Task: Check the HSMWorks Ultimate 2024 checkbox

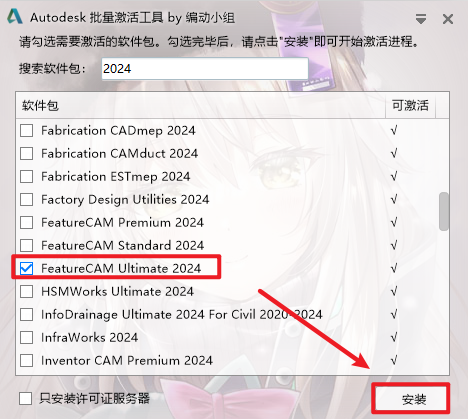Action: 26,291
